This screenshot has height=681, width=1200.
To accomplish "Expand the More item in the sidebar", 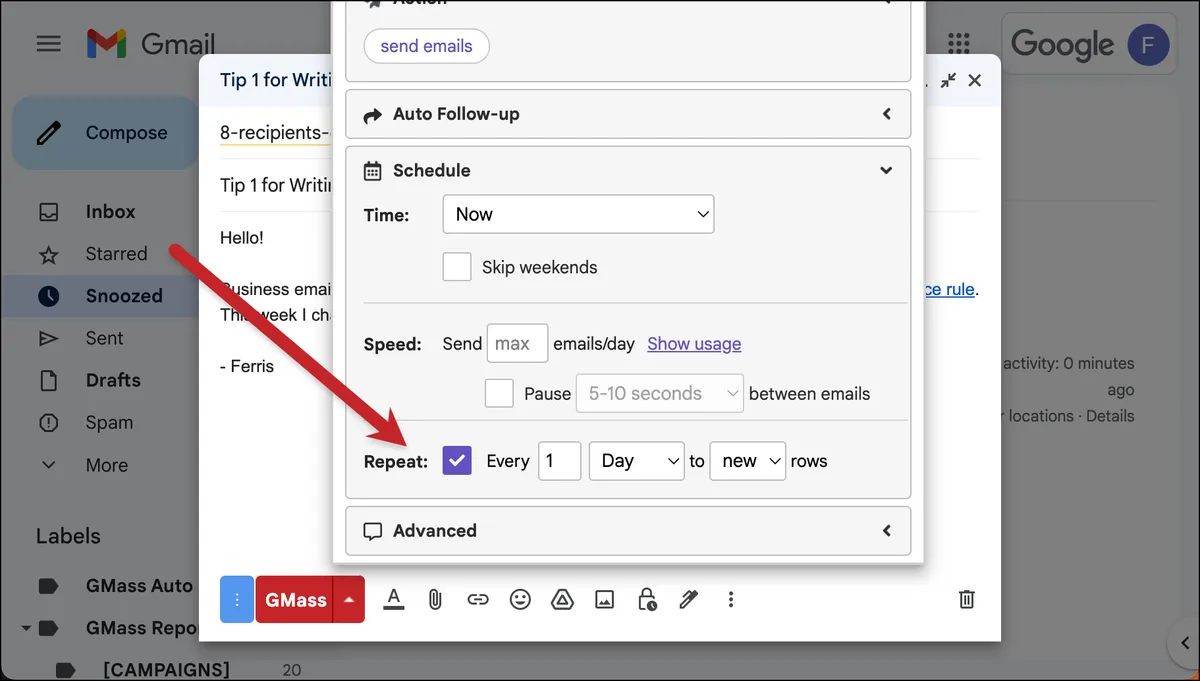I will [106, 465].
